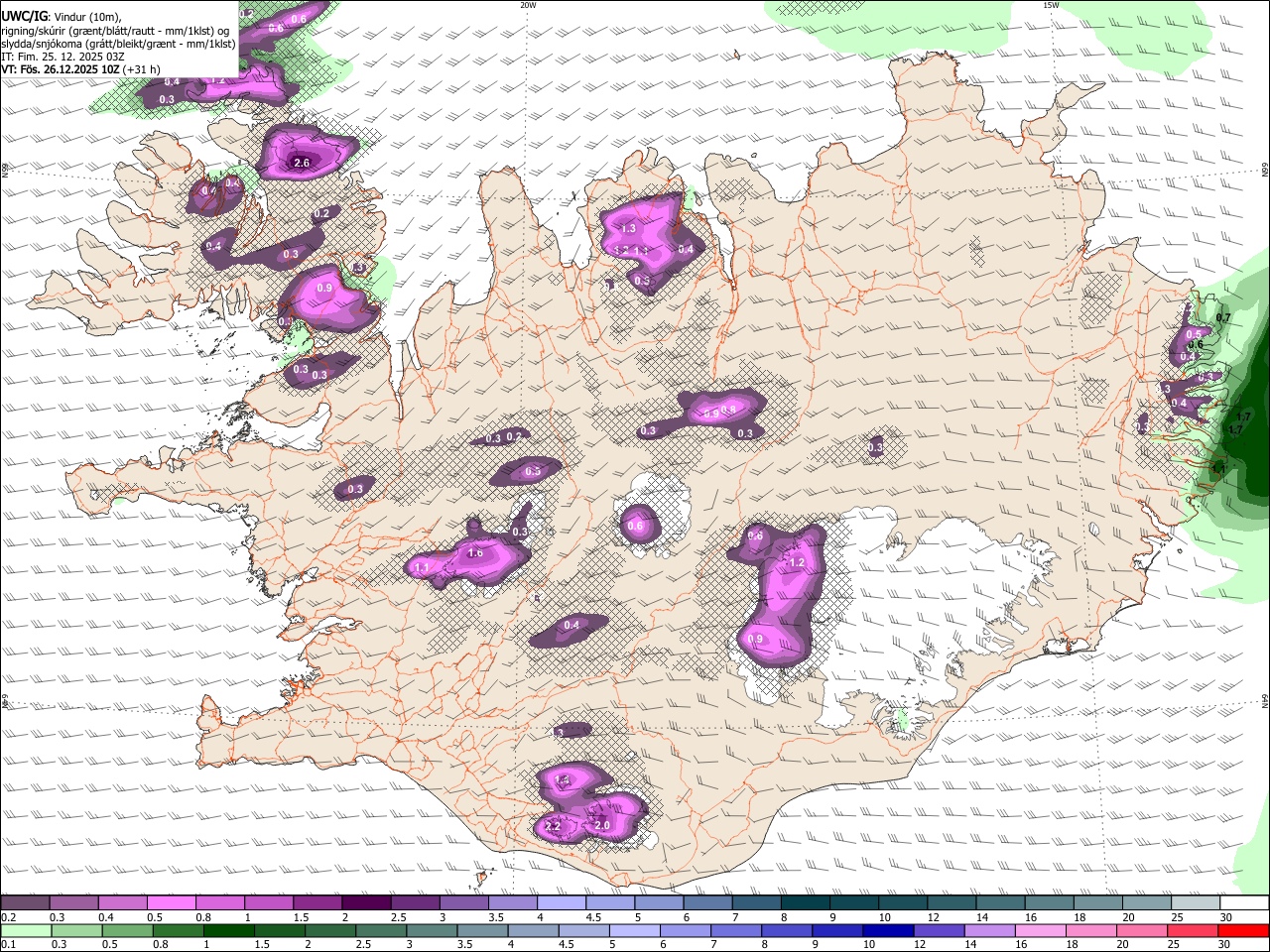Click the dull purple 0.2 swatch in upper legend
1270x952 pixels.
click(25, 903)
